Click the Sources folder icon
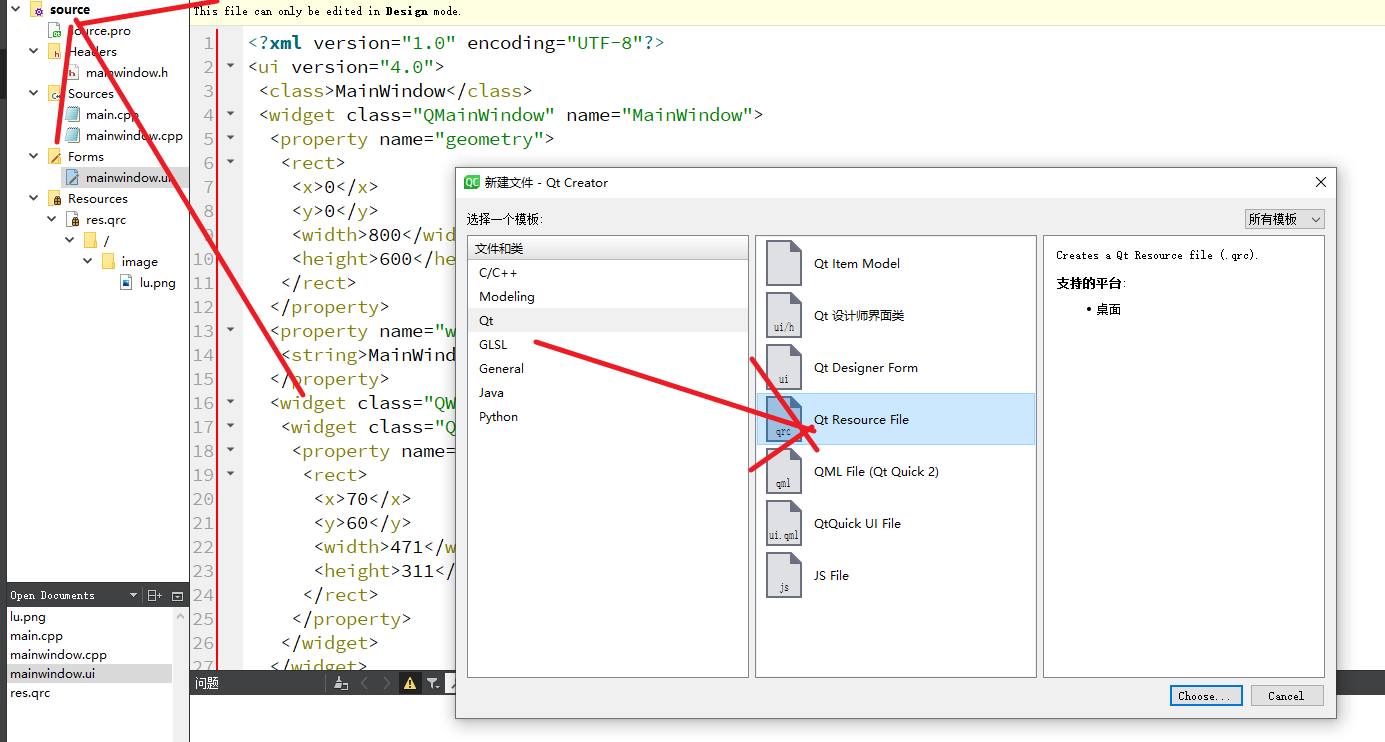This screenshot has height=742, width=1385. pyautogui.click(x=55, y=94)
